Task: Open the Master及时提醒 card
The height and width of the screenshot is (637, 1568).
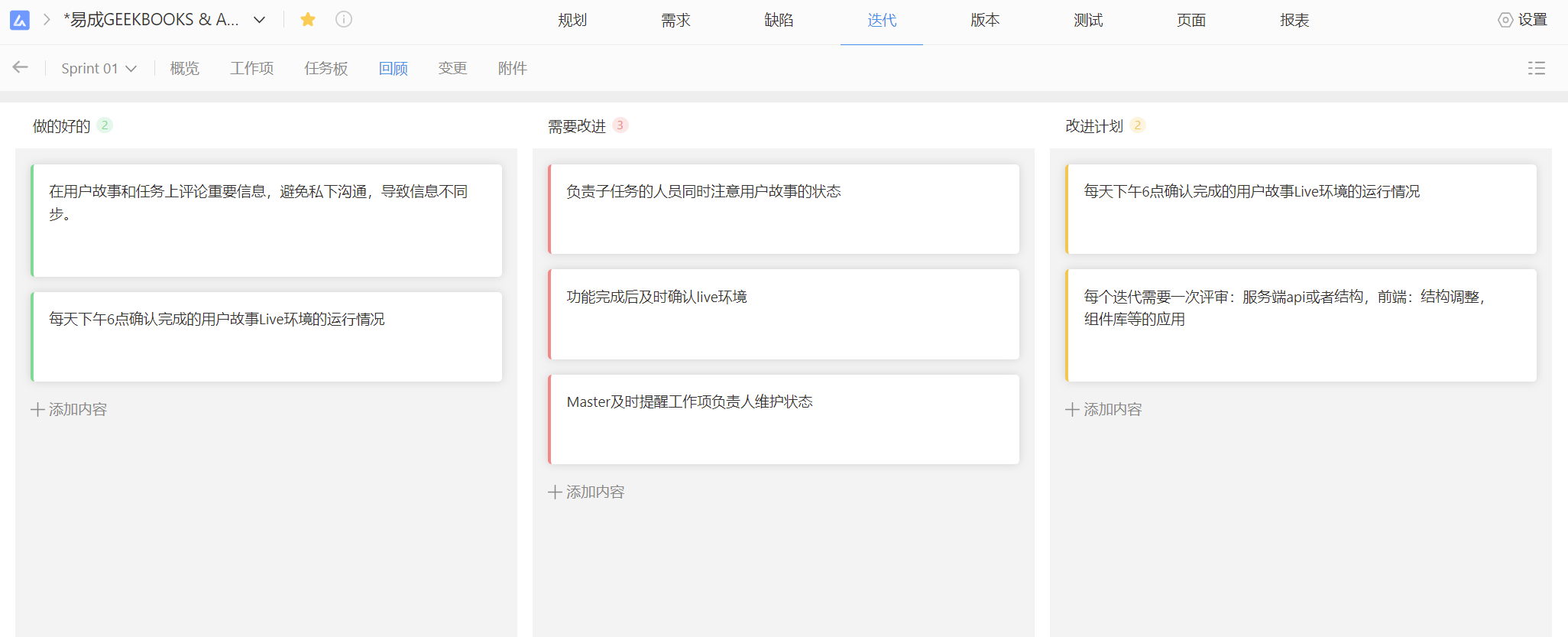Action: coord(783,419)
